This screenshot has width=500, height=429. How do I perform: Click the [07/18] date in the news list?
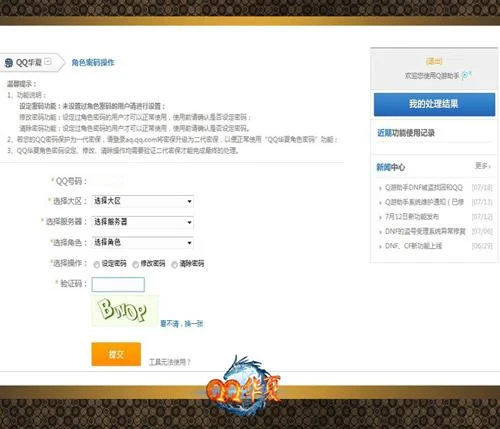[482, 188]
